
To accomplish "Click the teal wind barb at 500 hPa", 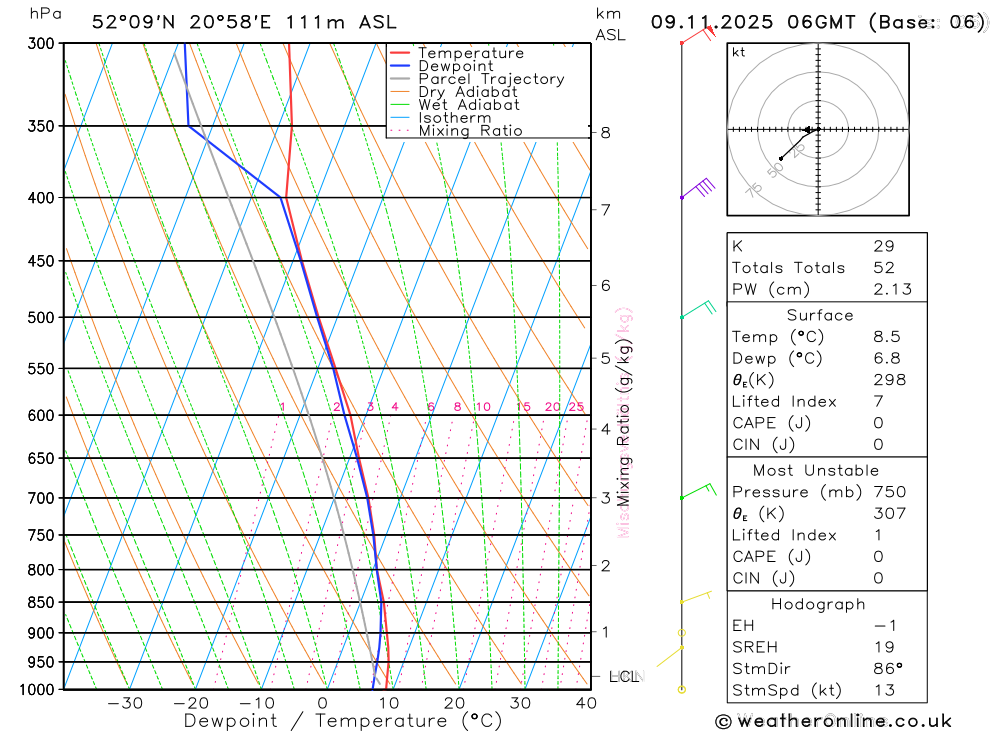I will (698, 309).
